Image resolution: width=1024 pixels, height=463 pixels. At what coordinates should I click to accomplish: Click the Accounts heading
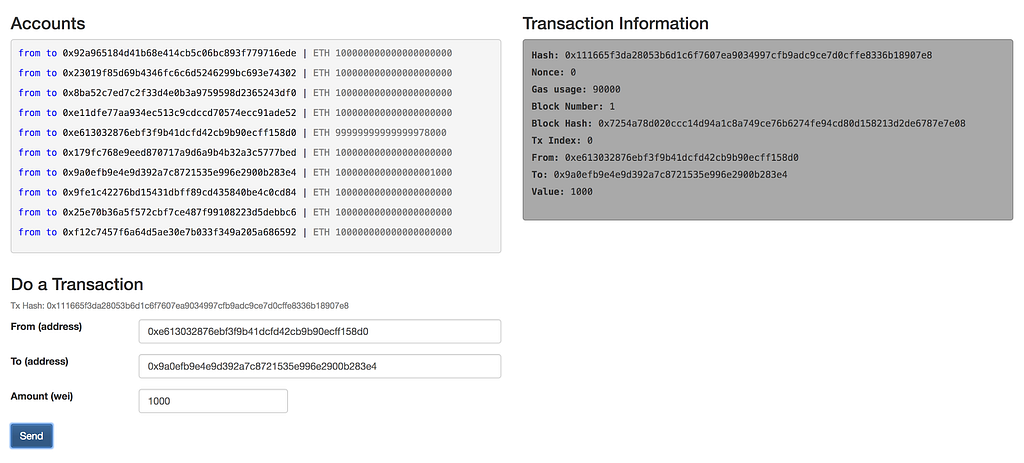pyautogui.click(x=48, y=24)
